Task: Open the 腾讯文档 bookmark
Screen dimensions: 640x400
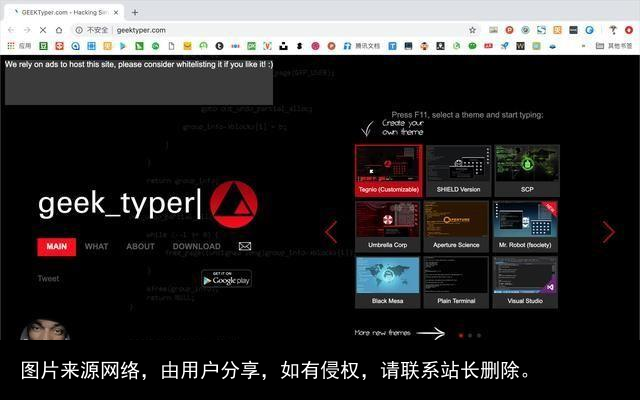Action: [362, 46]
